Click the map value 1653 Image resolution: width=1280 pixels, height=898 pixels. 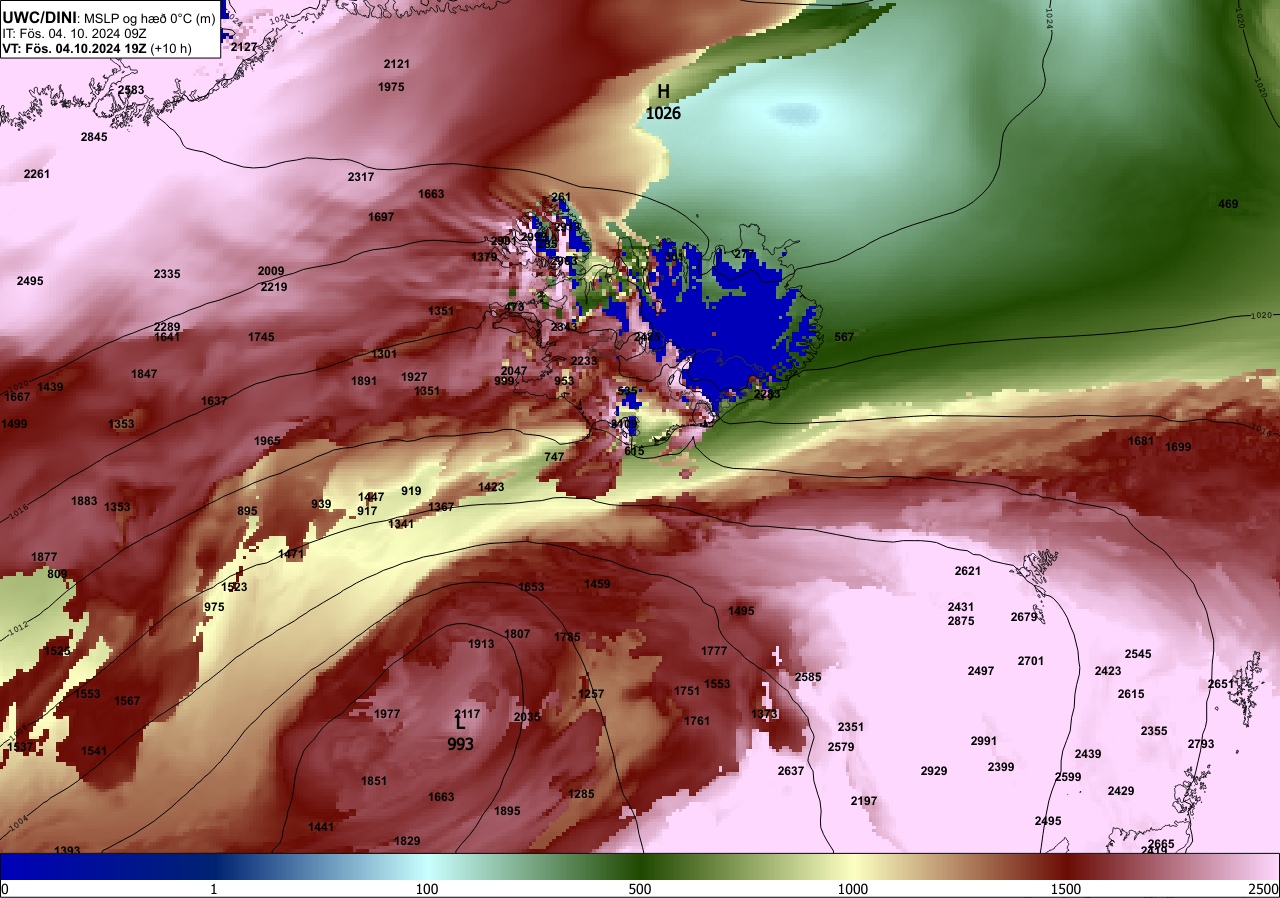[x=531, y=587]
